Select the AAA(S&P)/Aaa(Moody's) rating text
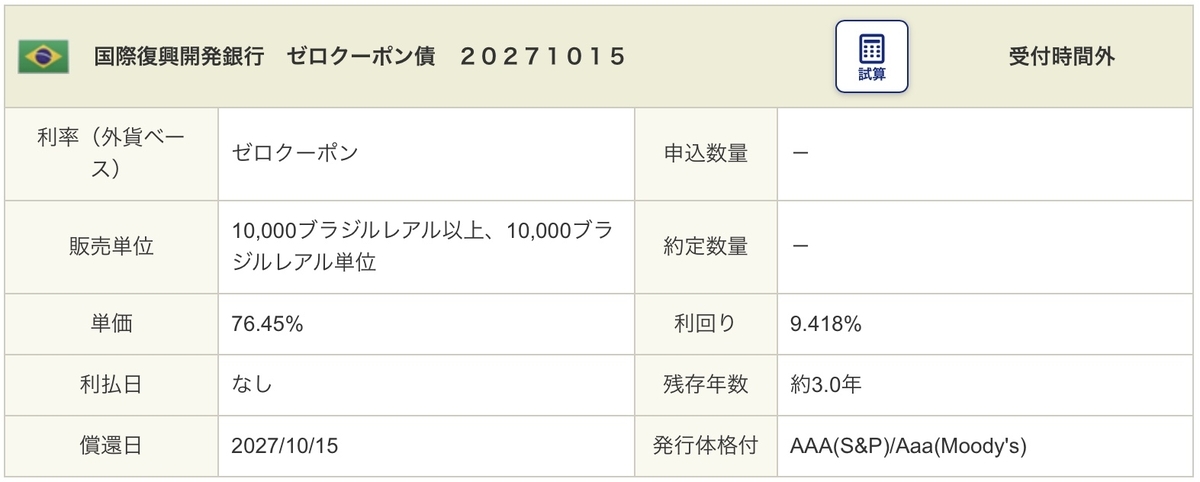1200x482 pixels. [908, 446]
